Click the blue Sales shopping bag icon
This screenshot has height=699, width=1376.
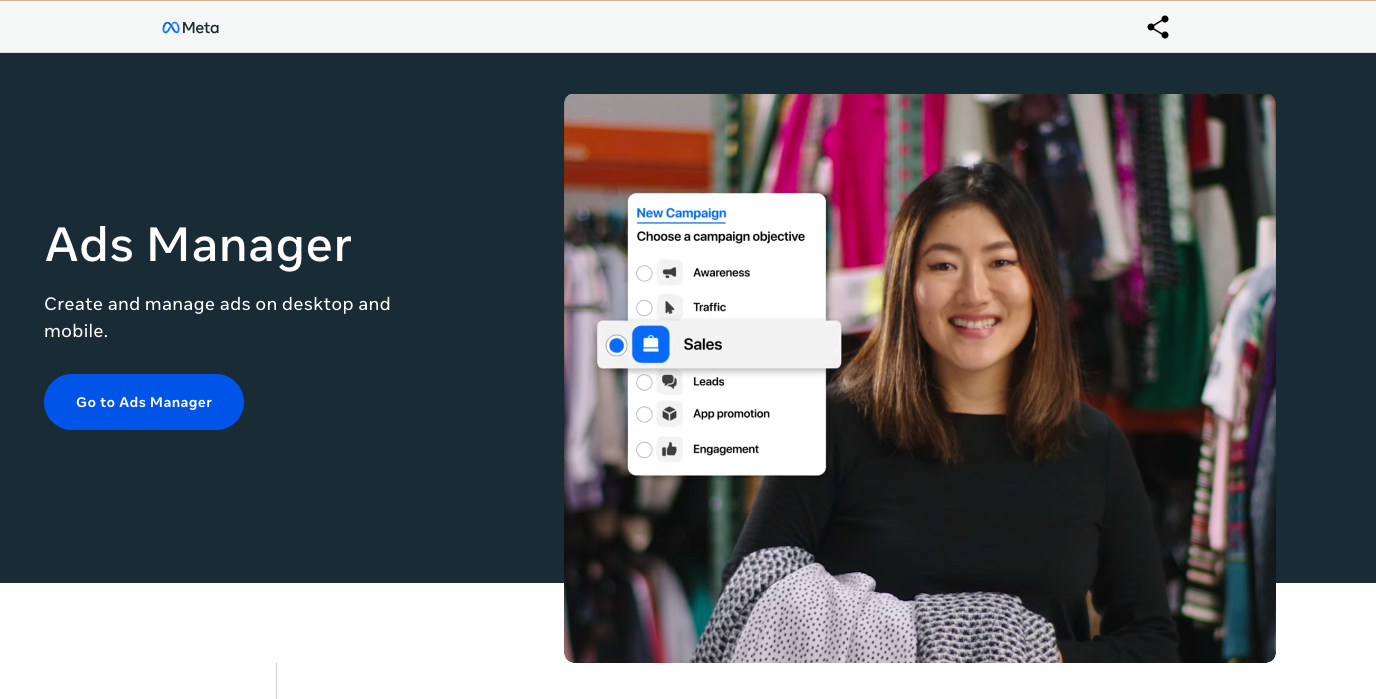651,344
